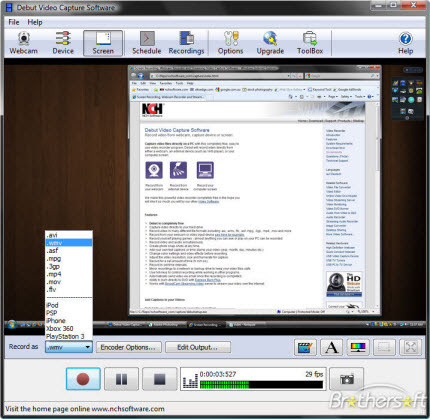The image size is (430, 419).
Task: Click the audio levels bar graph icon
Action: tap(190, 380)
